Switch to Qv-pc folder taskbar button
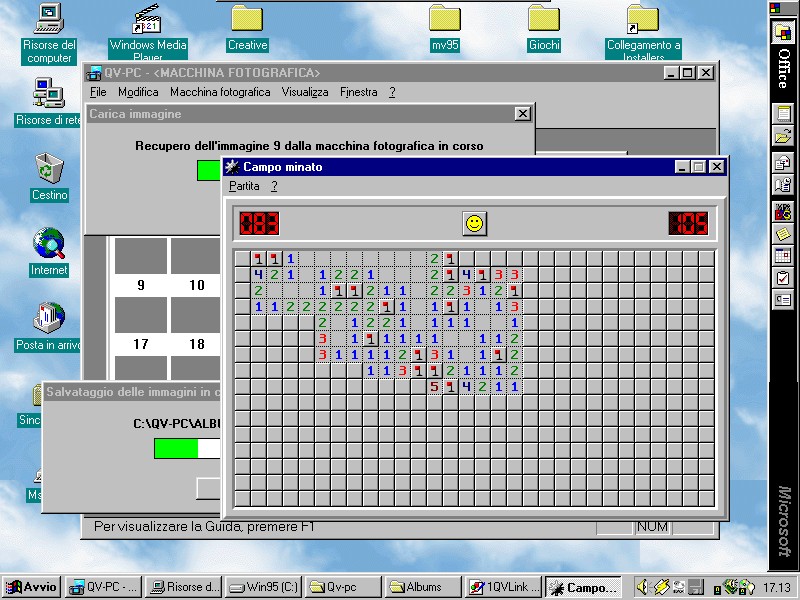800x600 pixels. click(x=342, y=587)
